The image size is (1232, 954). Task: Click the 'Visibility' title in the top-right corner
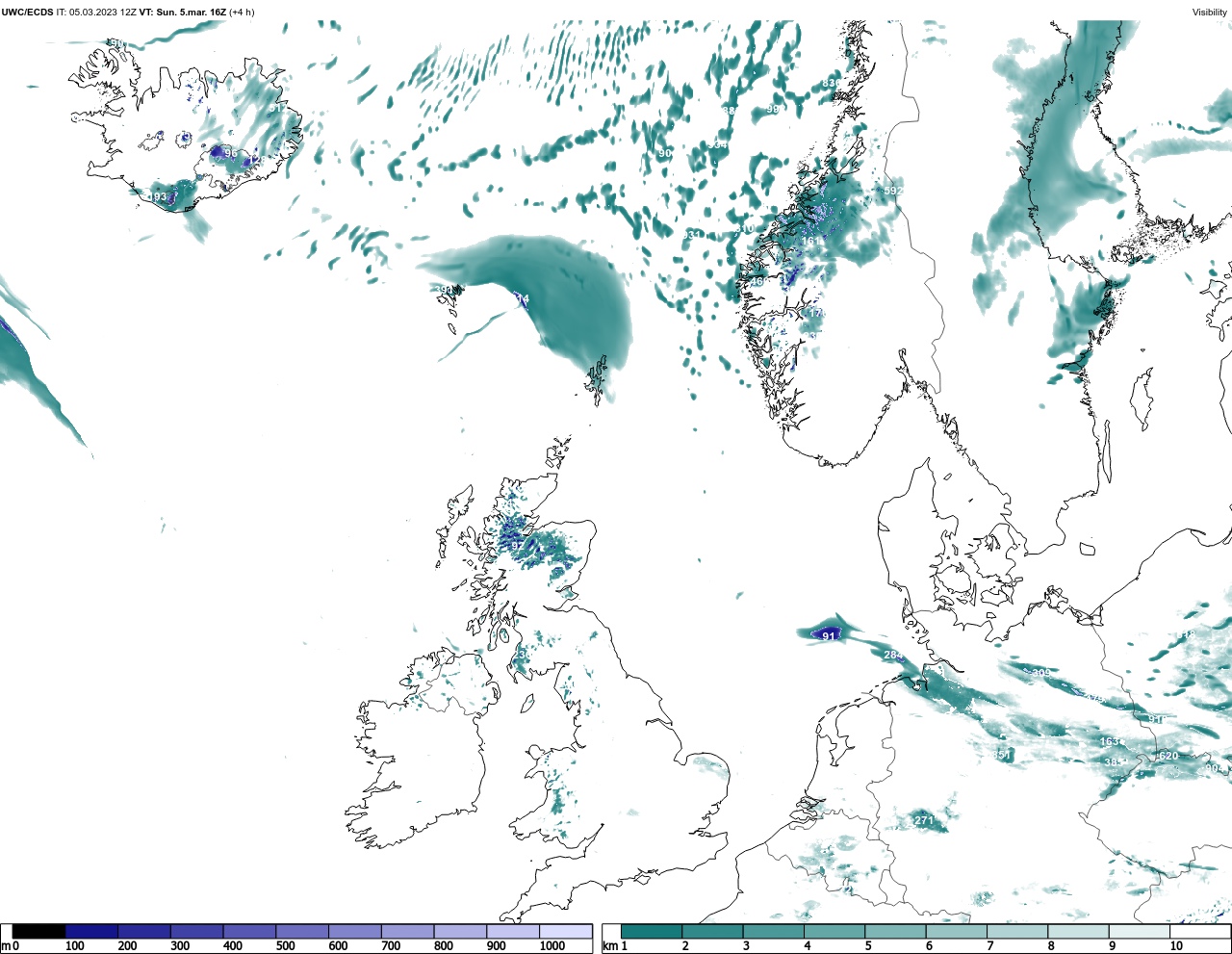(x=1209, y=12)
